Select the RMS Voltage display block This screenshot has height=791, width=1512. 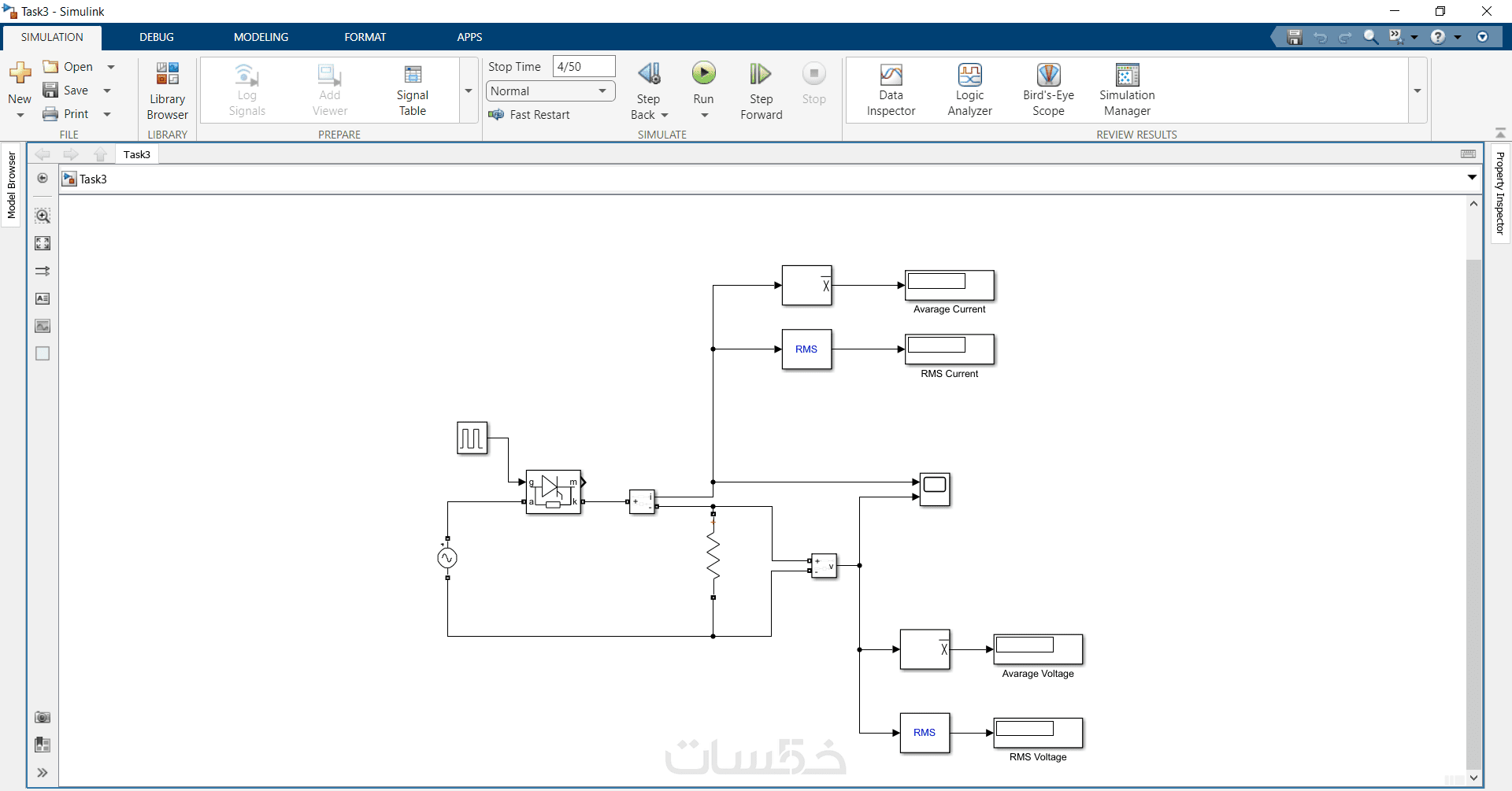[1038, 733]
